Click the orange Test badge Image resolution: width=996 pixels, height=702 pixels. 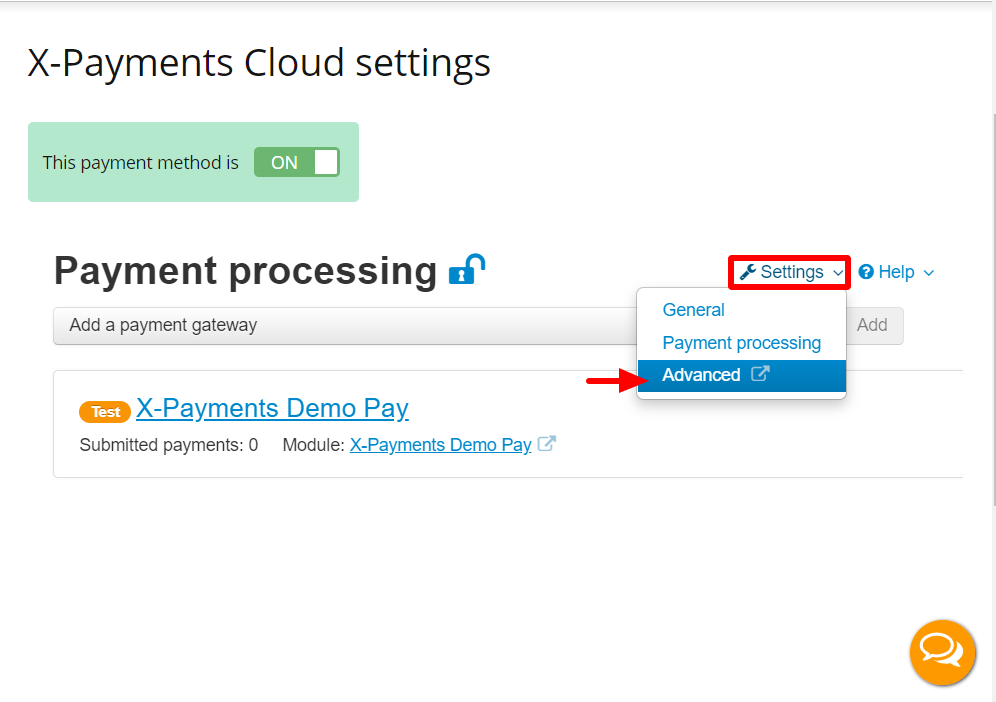pyautogui.click(x=105, y=412)
